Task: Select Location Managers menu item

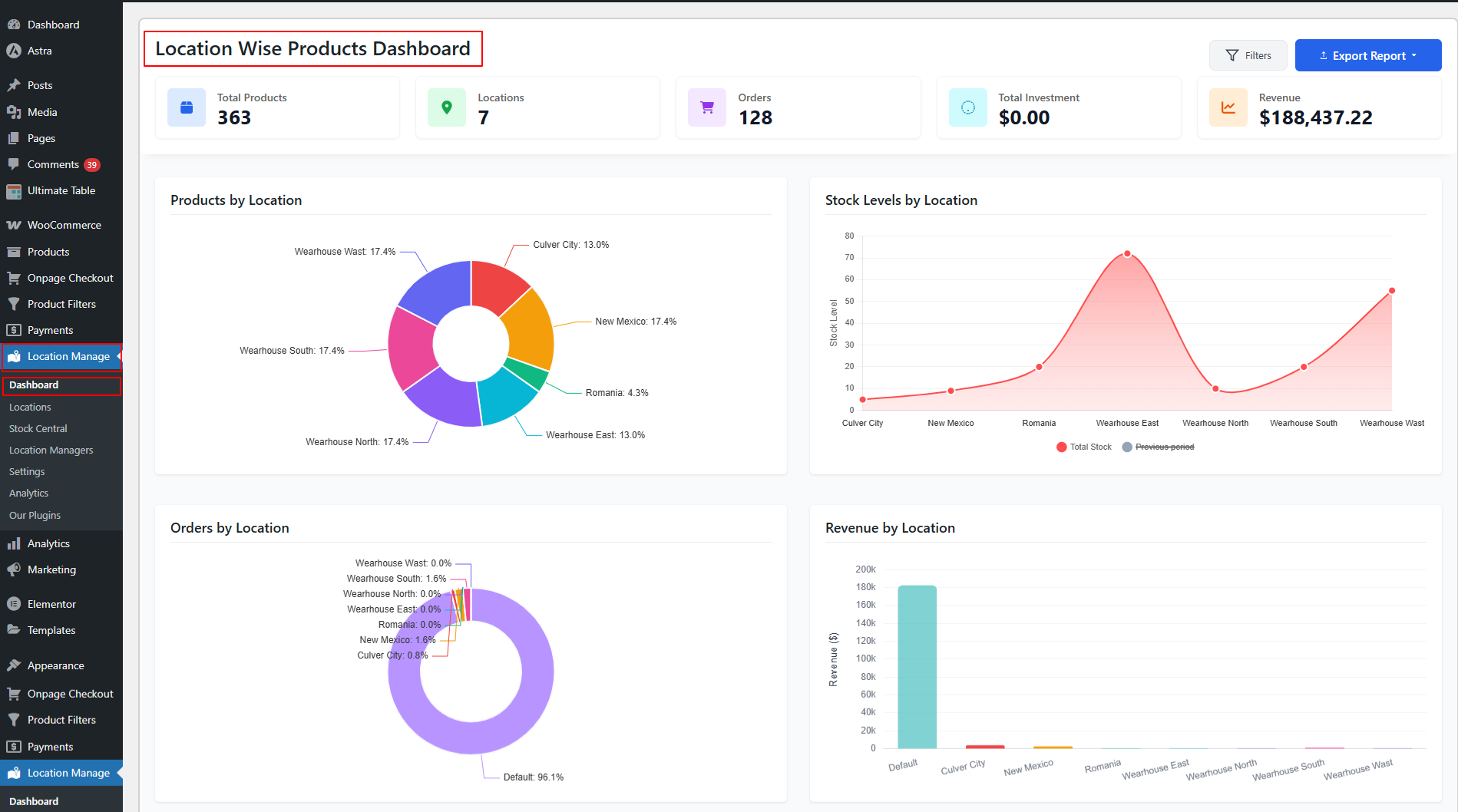Action: 51,450
